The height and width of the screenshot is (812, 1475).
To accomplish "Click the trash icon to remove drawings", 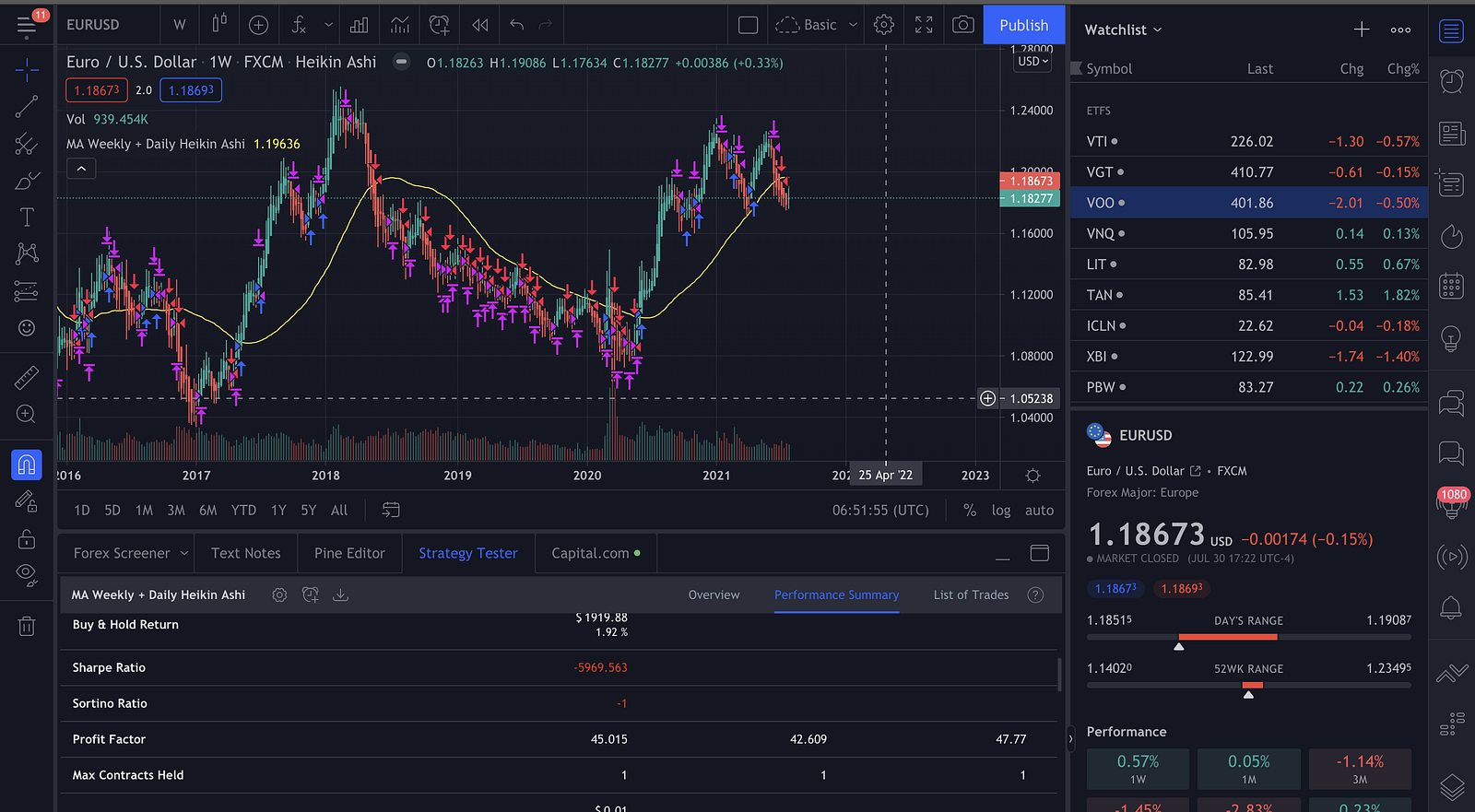I will pos(27,627).
